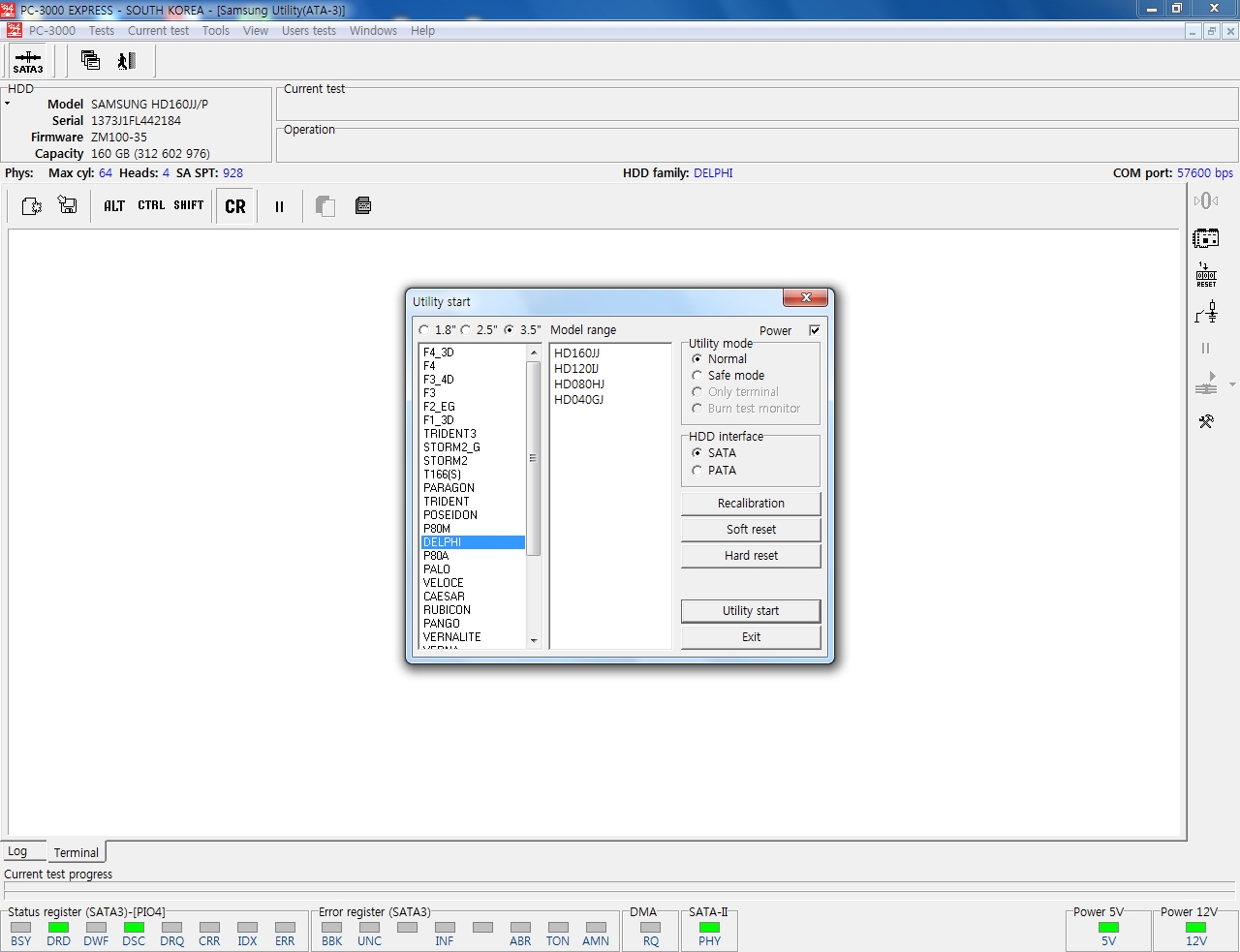Image resolution: width=1240 pixels, height=952 pixels.
Task: Click the power switch icon on right sidebar
Action: [x=1206, y=312]
